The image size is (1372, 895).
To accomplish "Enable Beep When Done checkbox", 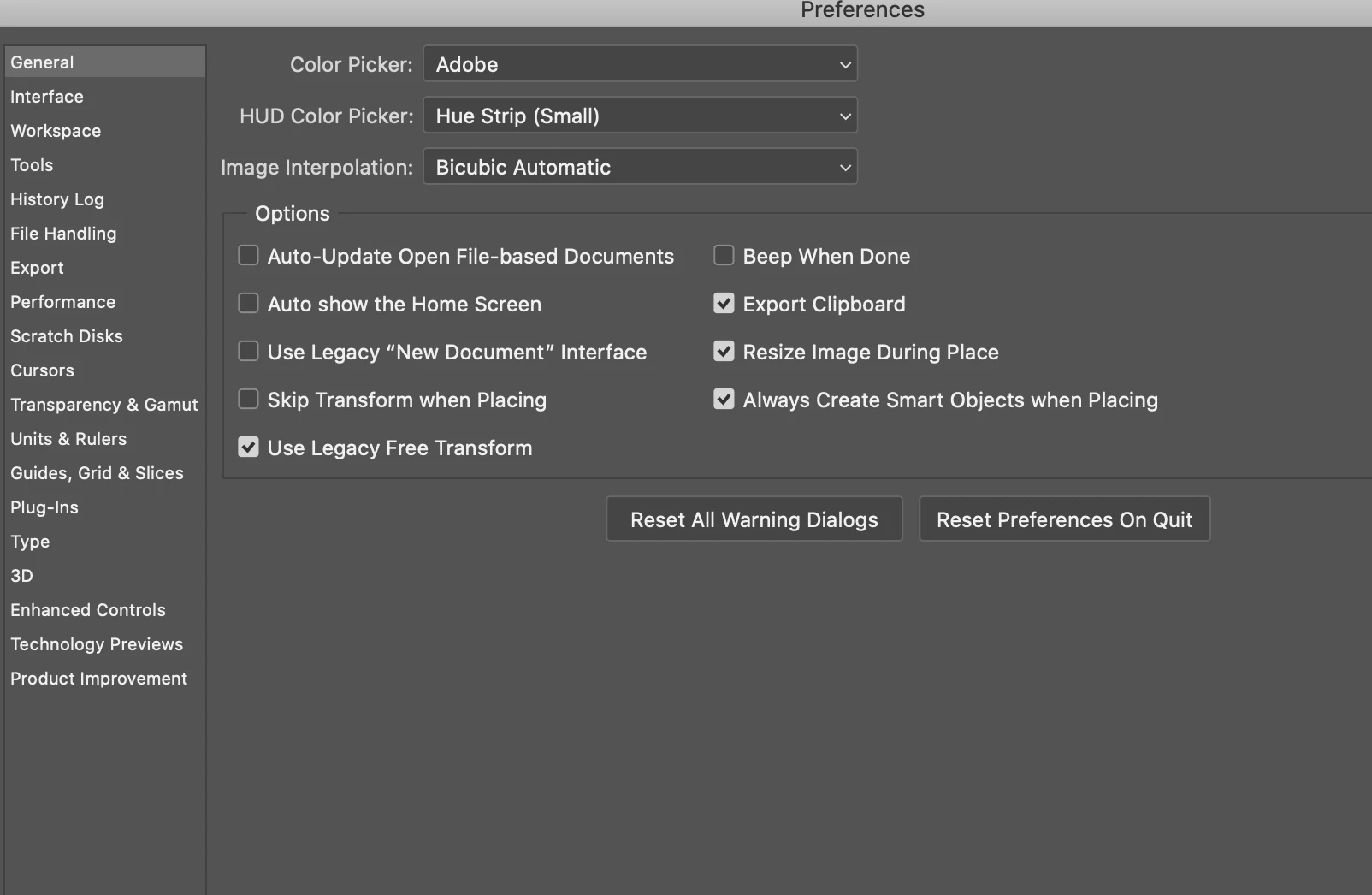I will [x=724, y=256].
